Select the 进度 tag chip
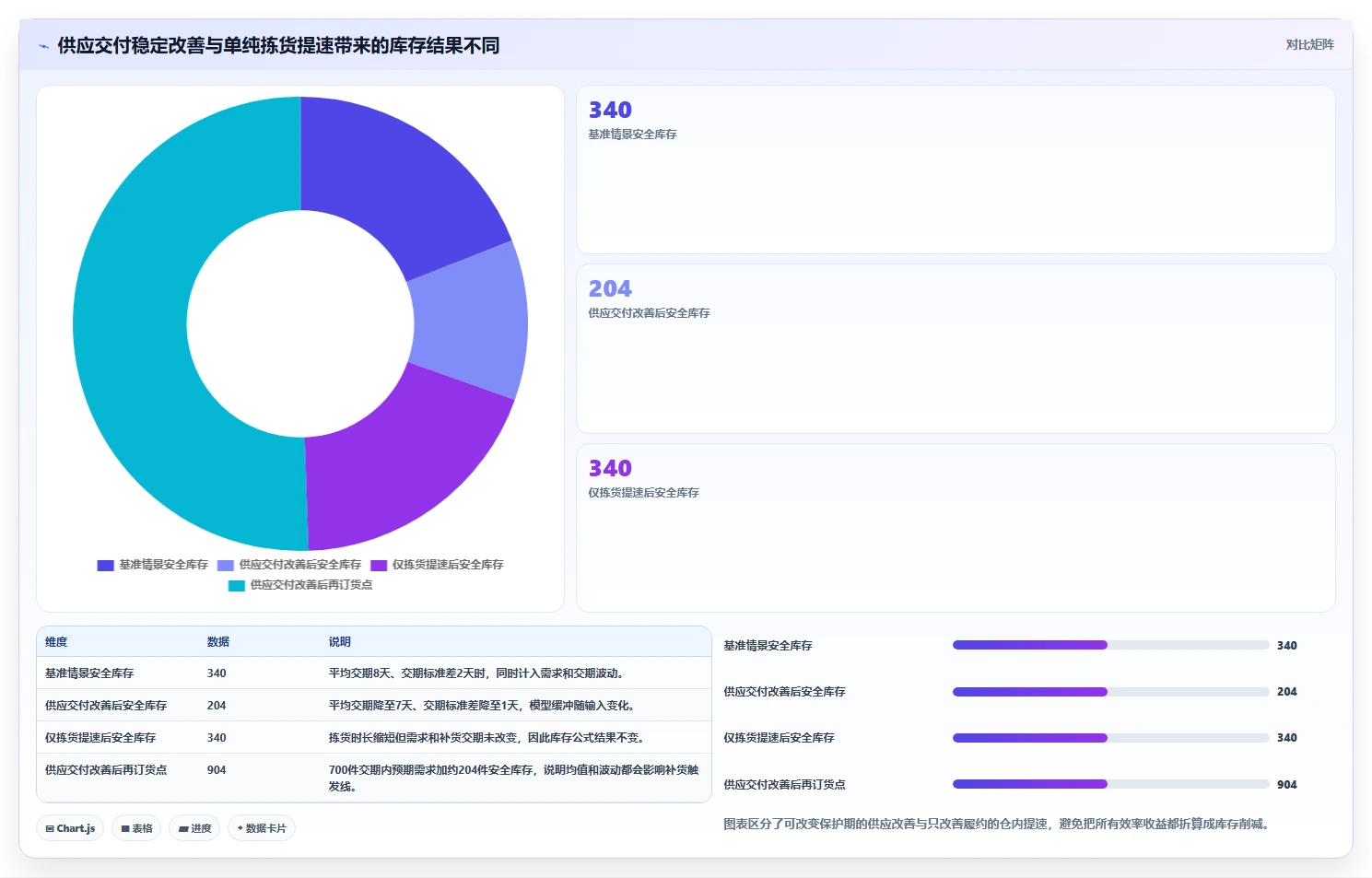Viewport: 1372px width, 878px height. pyautogui.click(x=194, y=828)
